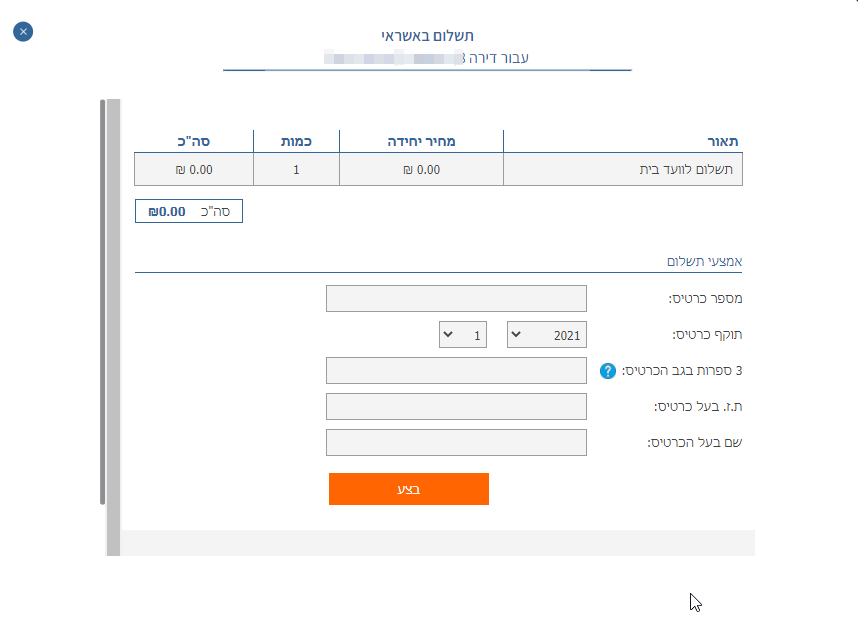Click the שם בעל הכרטיס name field

(456, 442)
